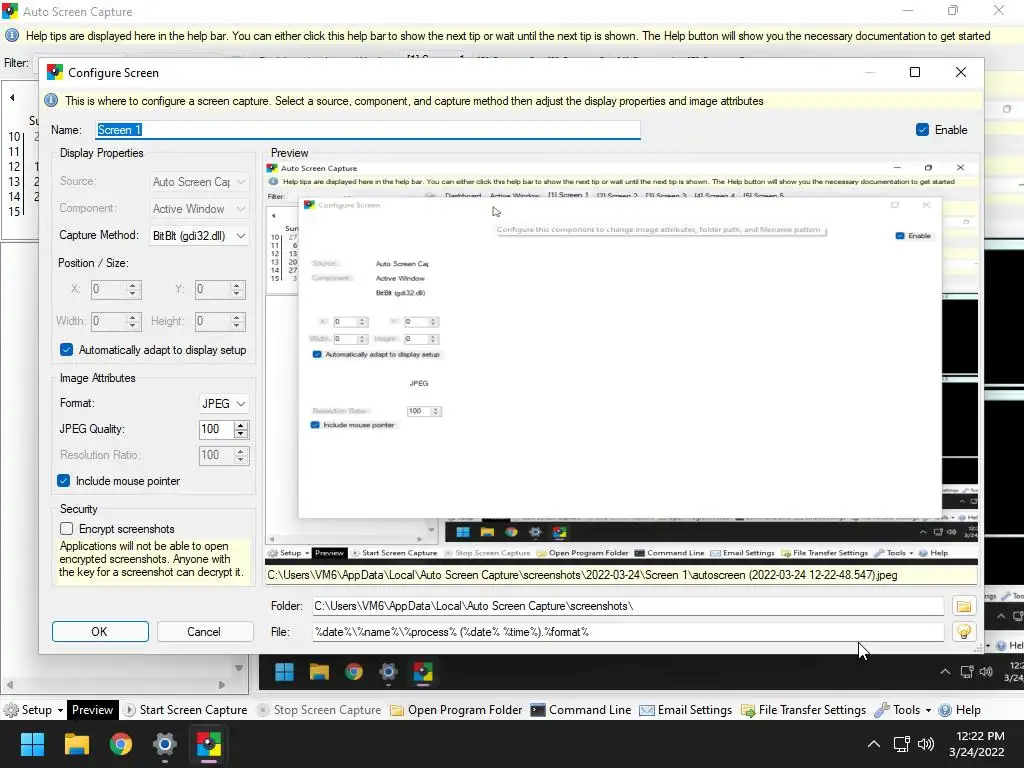Image resolution: width=1024 pixels, height=768 pixels.
Task: Click the File pattern input field
Action: coord(628,632)
